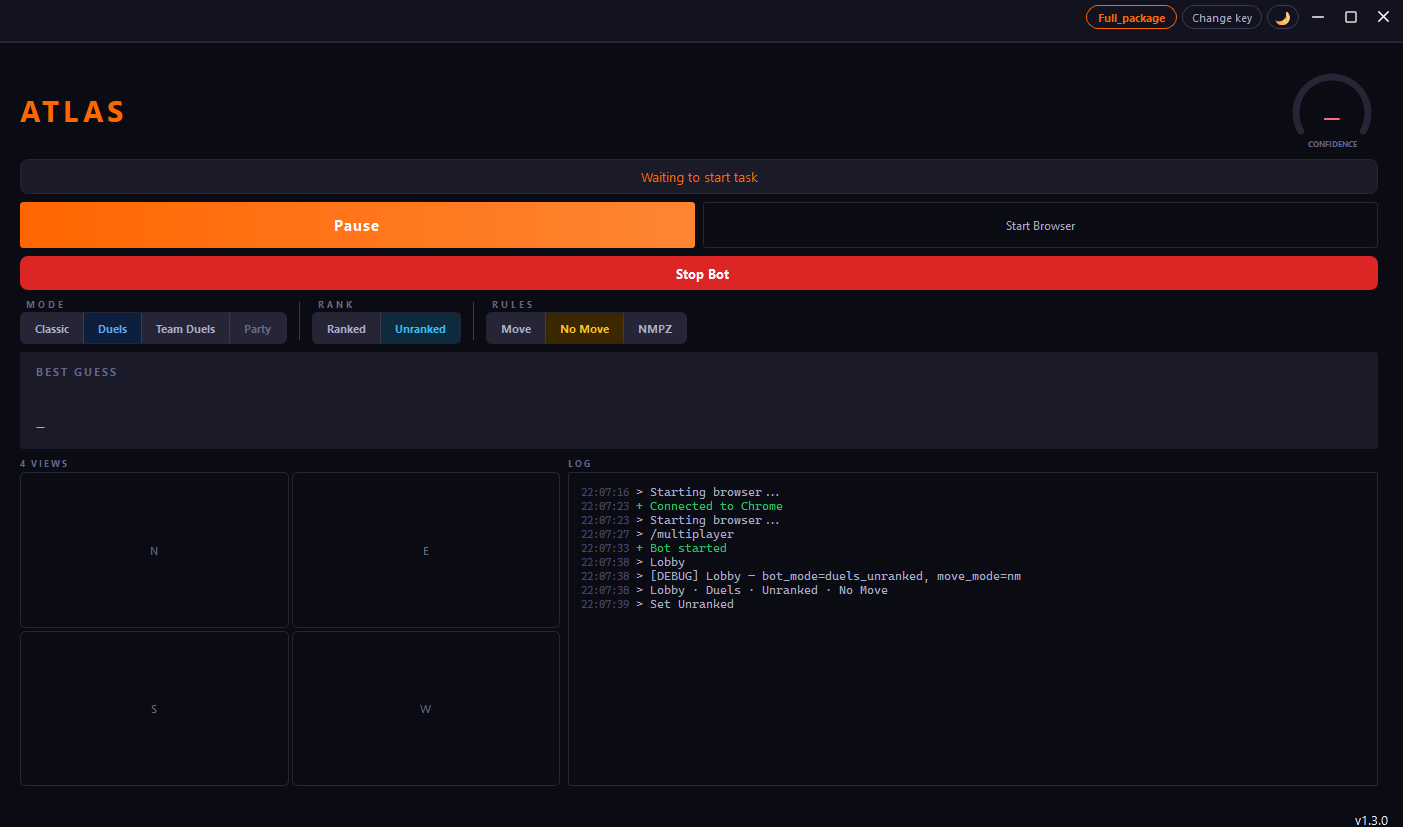Open the North view panel
1403x827 pixels.
tap(154, 550)
